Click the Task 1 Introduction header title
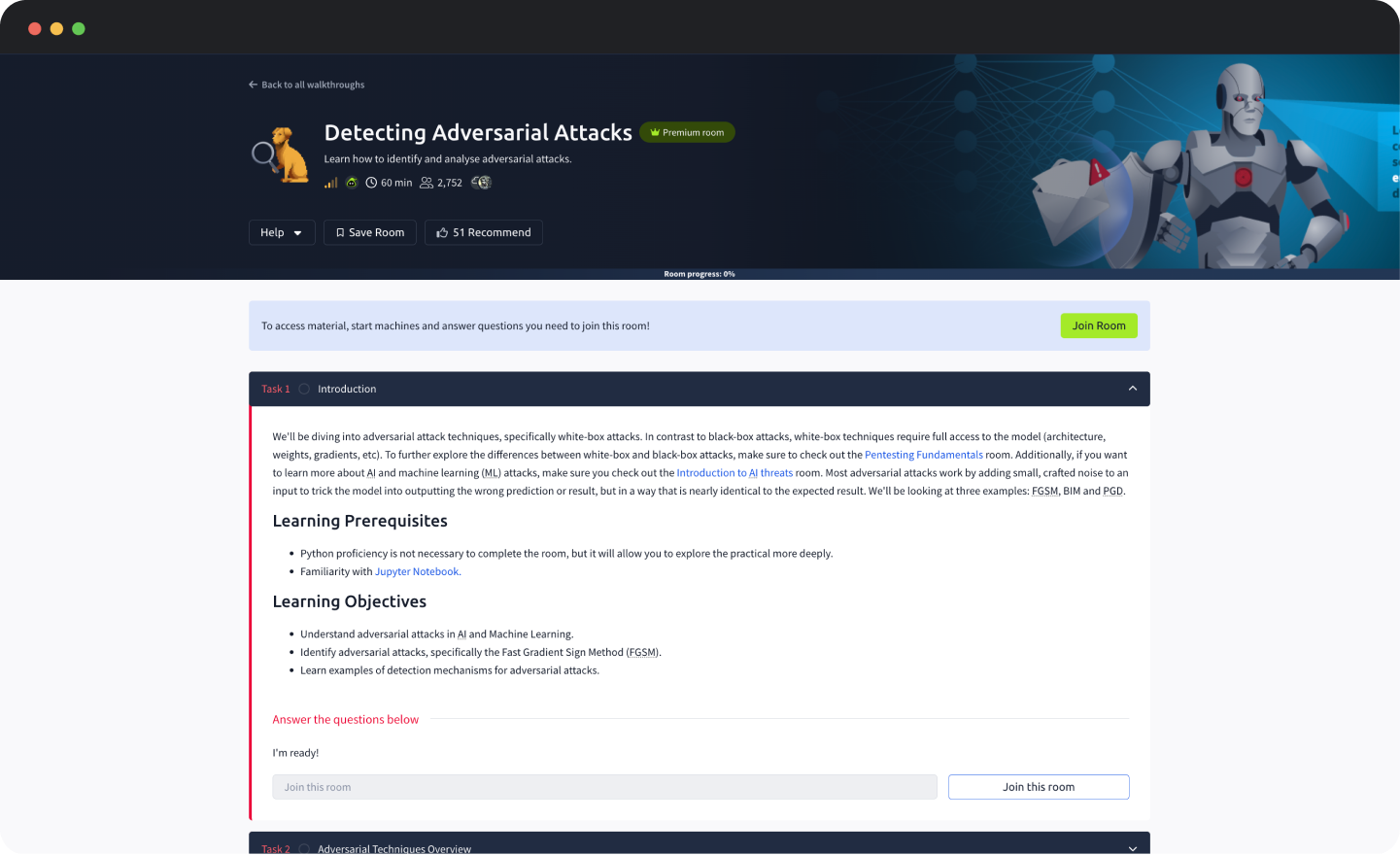 pyautogui.click(x=347, y=389)
